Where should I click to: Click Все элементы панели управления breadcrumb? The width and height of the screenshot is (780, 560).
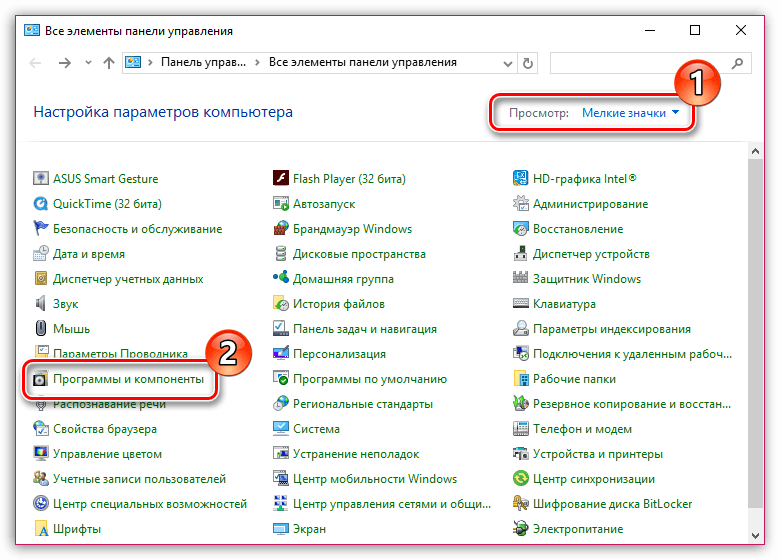[363, 62]
